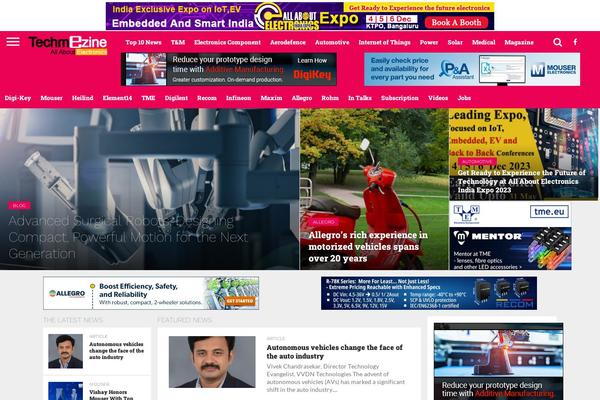Open the Allegro sub-menu link

coord(302,98)
